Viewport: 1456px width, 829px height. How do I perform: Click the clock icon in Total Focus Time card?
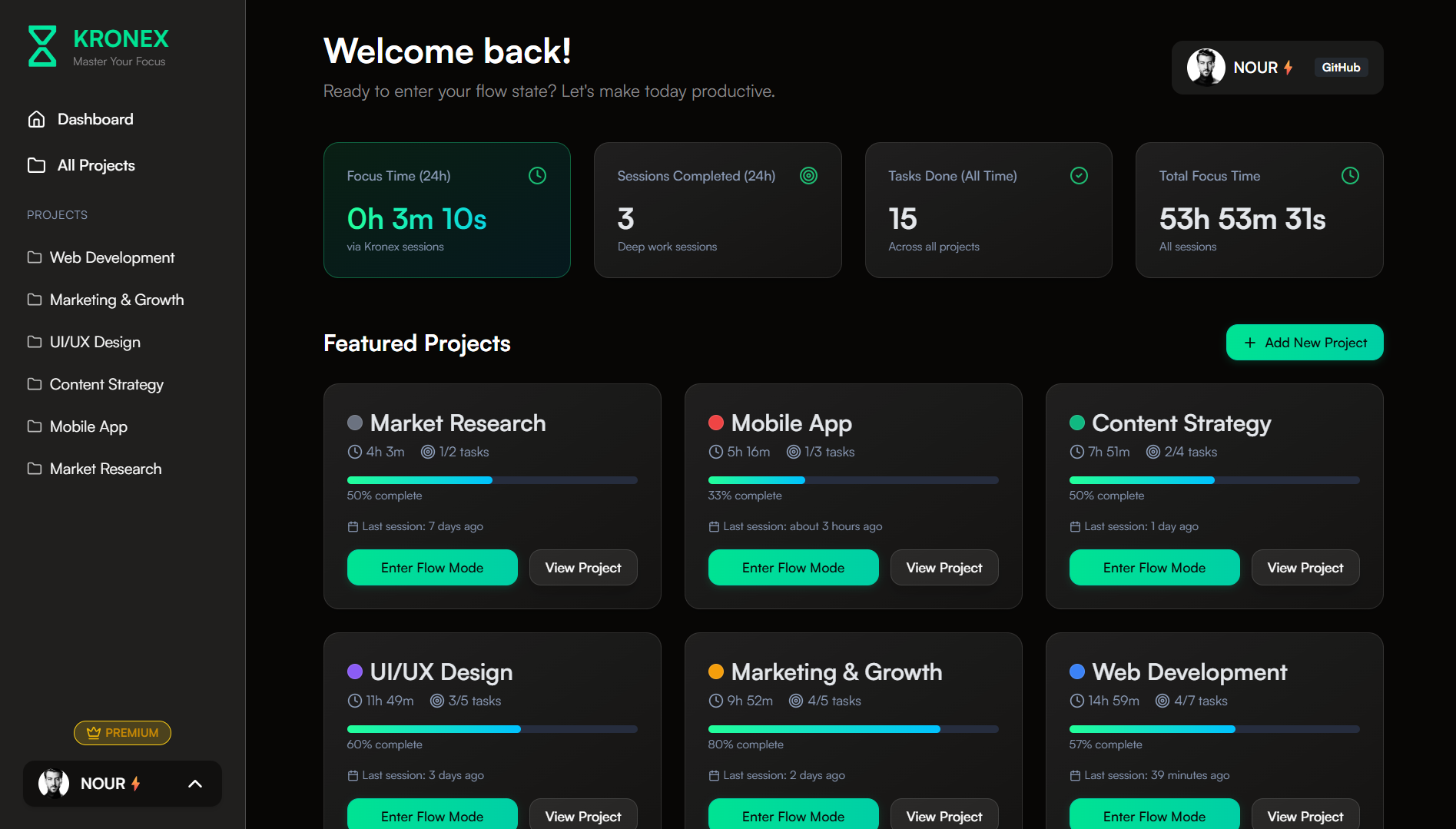pyautogui.click(x=1349, y=176)
